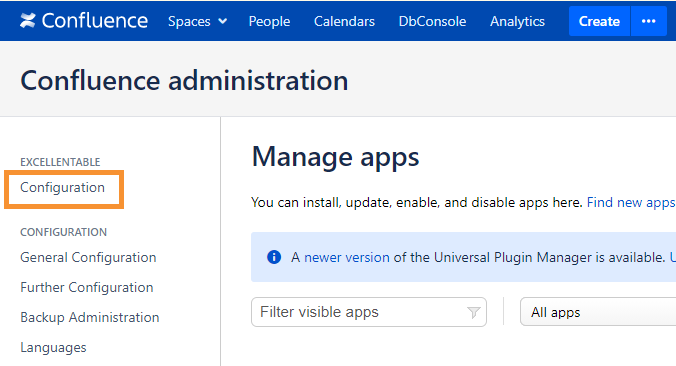
Task: Open Languages in the sidebar
Action: click(x=53, y=347)
